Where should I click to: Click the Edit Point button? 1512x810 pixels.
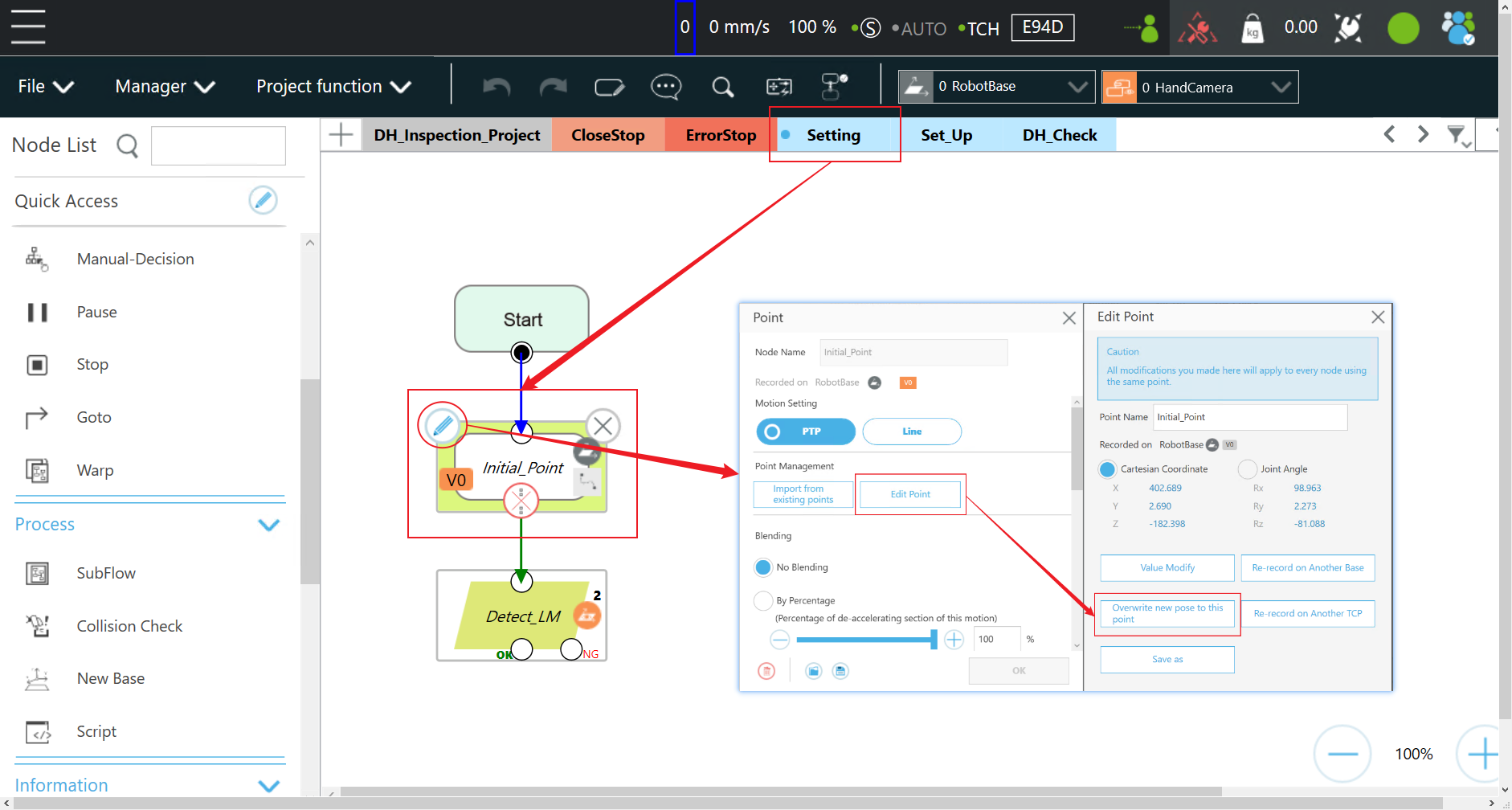[x=910, y=494]
